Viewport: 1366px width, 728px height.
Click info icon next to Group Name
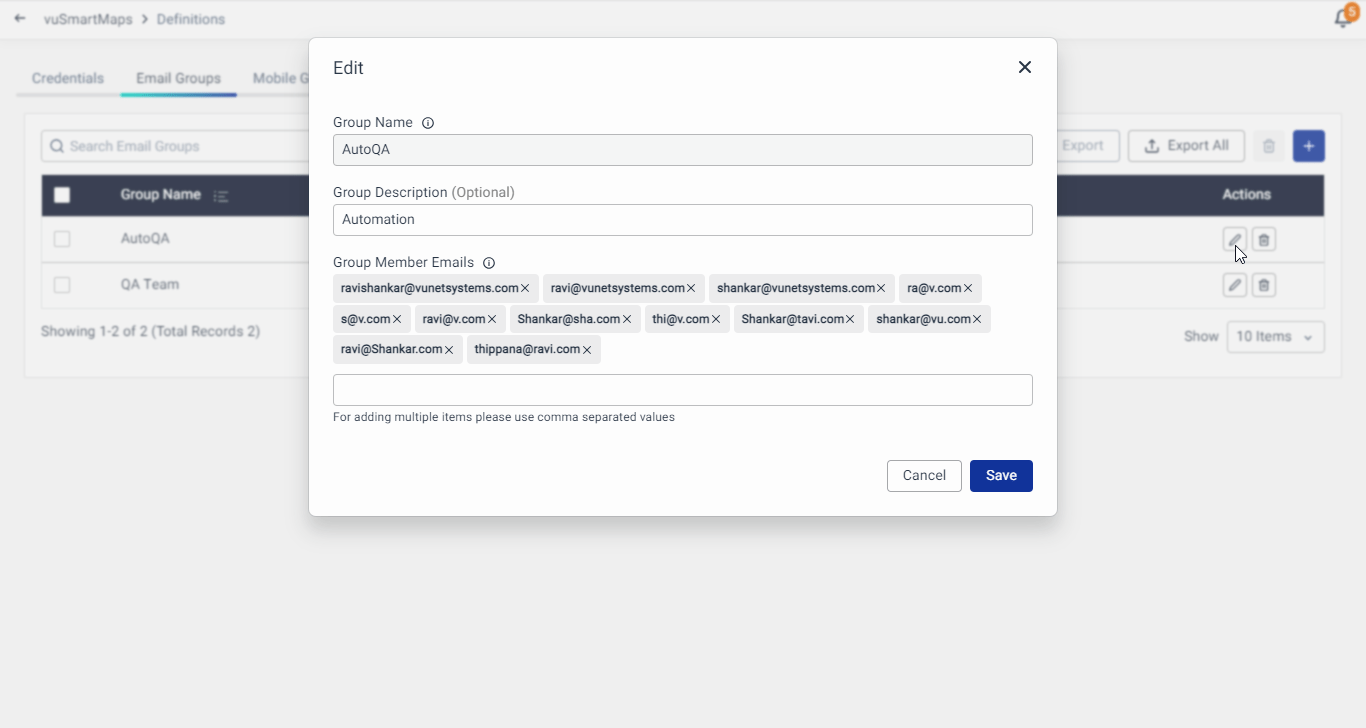tap(428, 123)
